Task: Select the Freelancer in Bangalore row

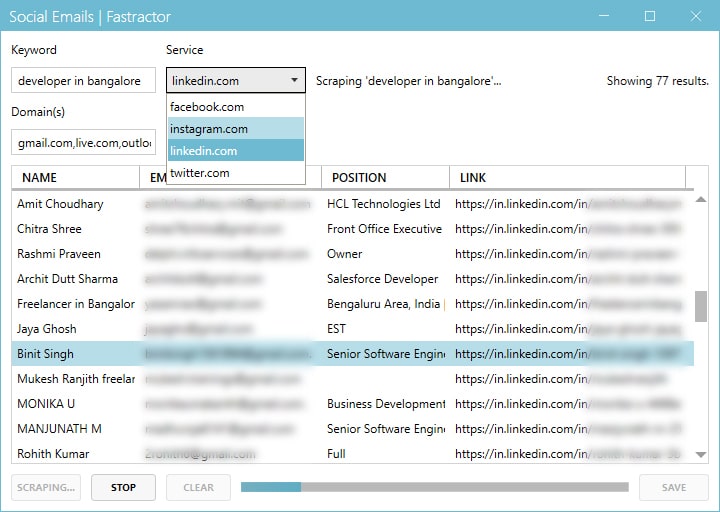Action: (x=353, y=304)
